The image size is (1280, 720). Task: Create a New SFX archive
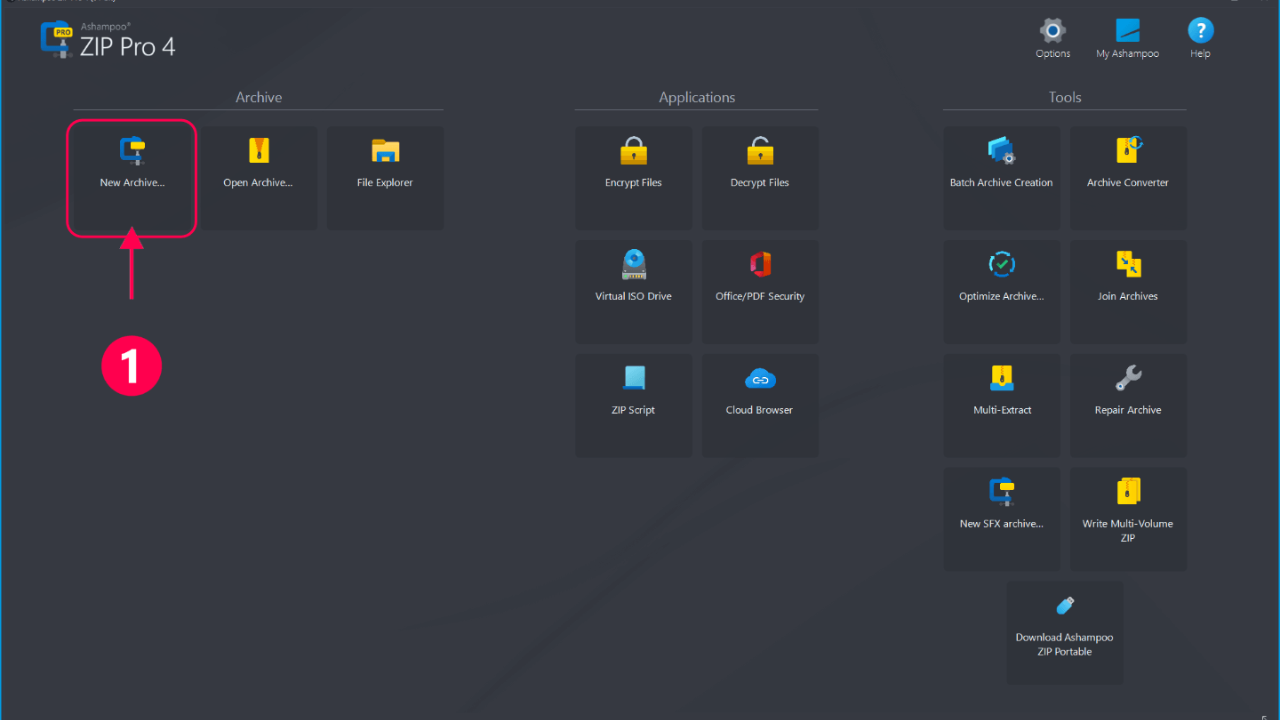click(1002, 519)
